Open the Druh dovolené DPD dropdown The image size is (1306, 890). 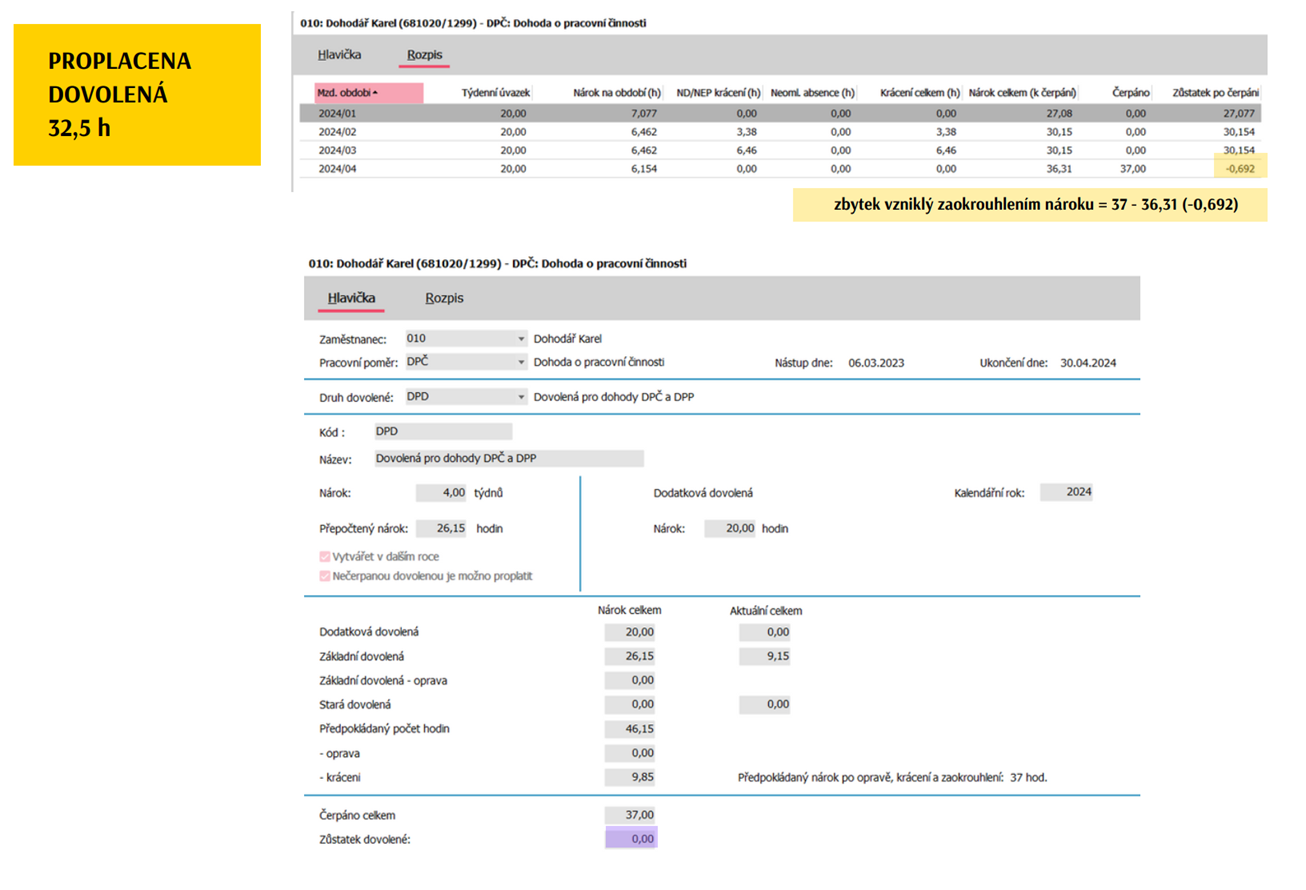click(x=520, y=397)
